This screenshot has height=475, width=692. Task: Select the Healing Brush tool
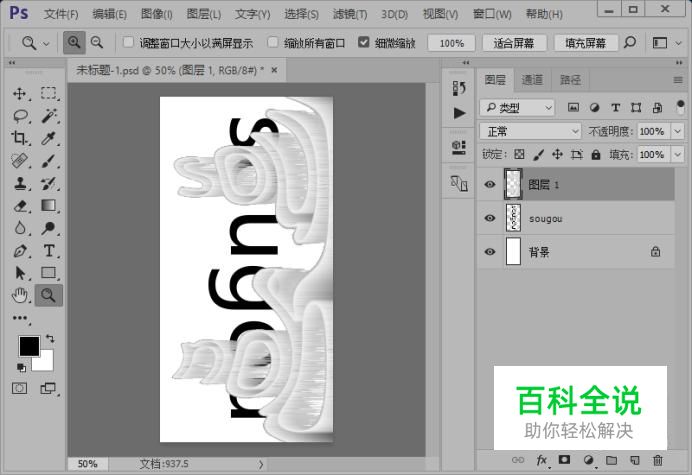tap(19, 161)
